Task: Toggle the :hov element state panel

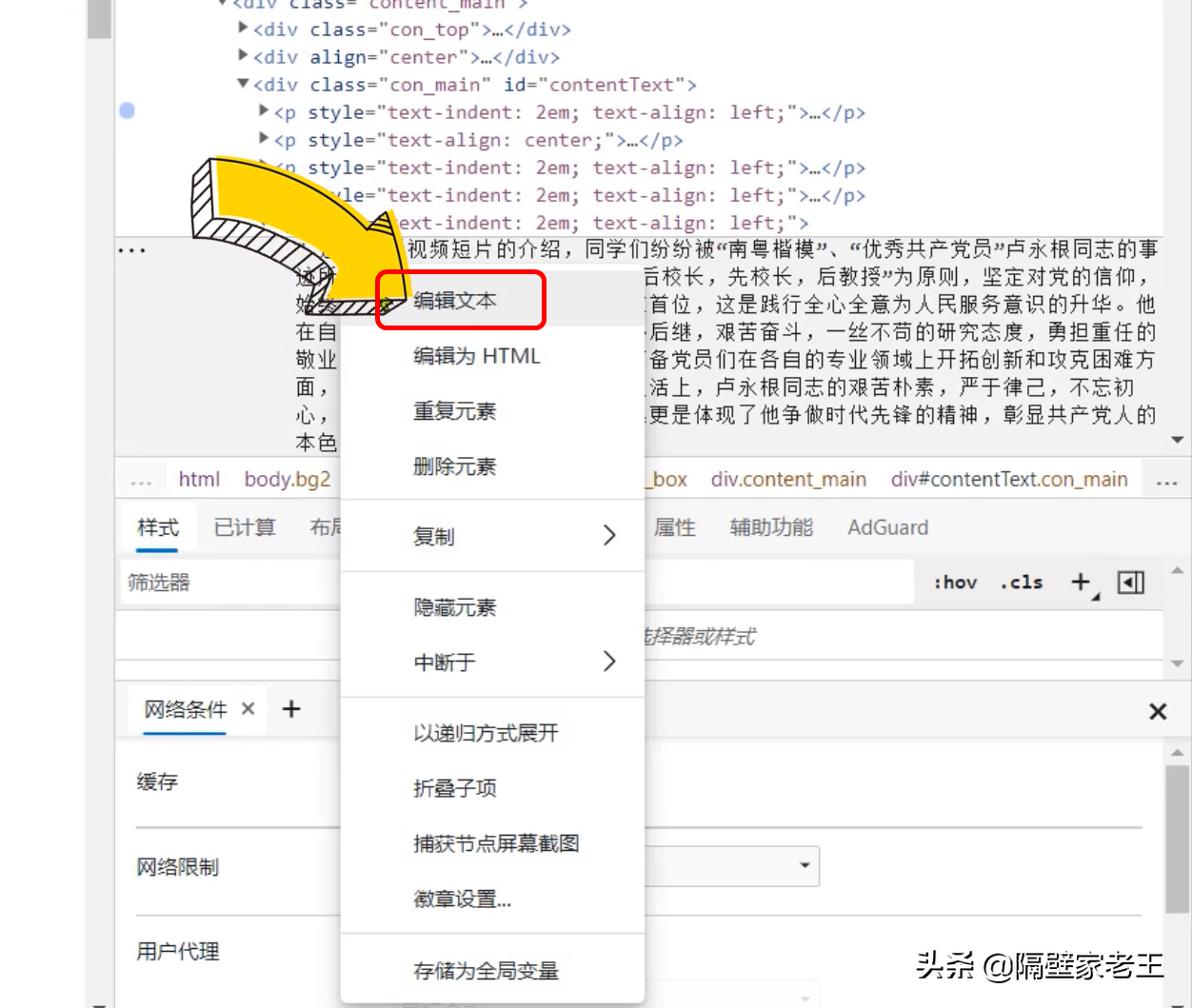Action: pos(954,582)
